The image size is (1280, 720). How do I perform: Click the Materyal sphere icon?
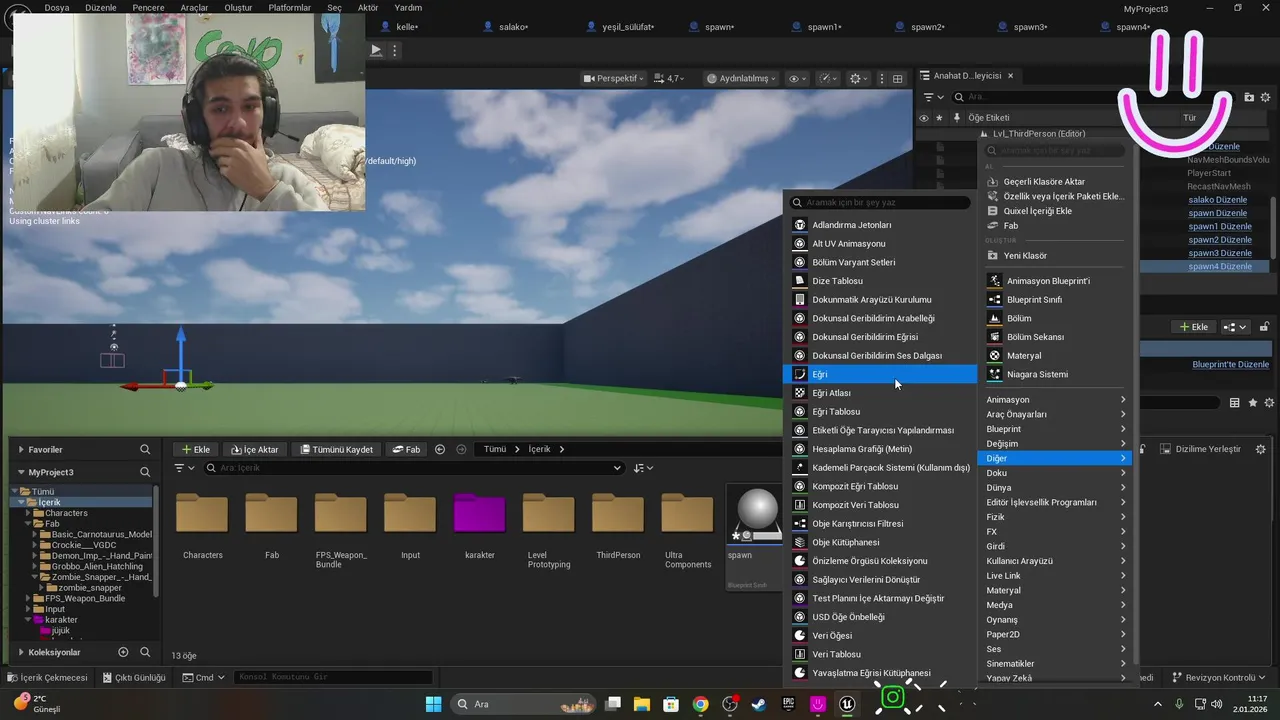994,355
